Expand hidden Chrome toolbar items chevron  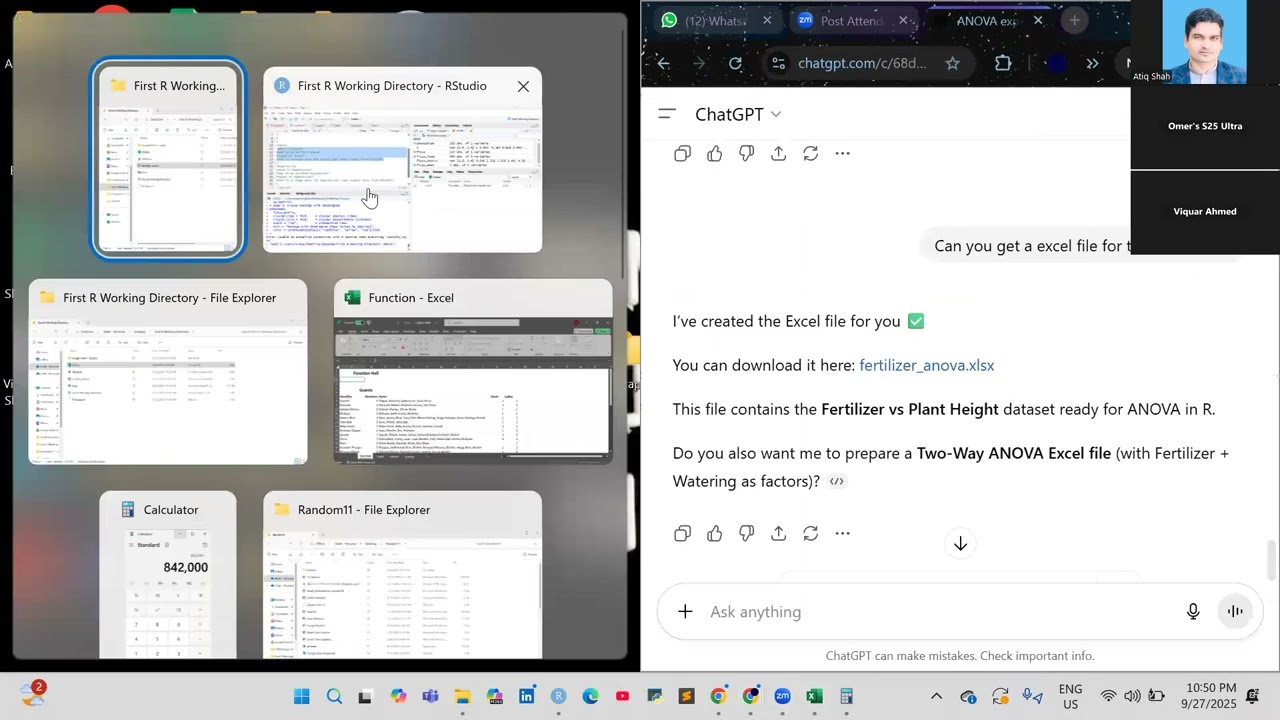coord(1092,63)
